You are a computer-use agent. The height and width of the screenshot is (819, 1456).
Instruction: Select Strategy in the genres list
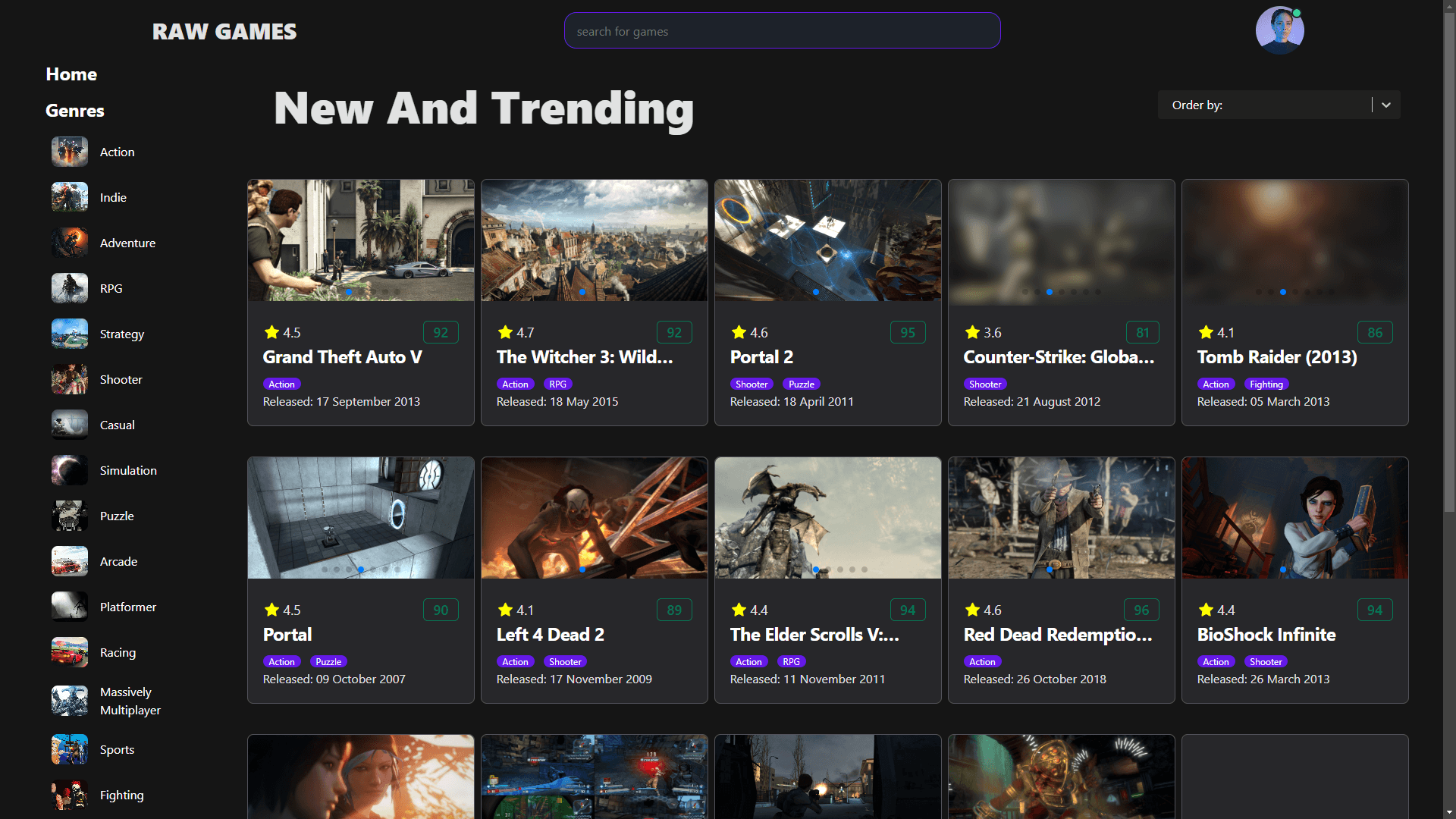[121, 334]
